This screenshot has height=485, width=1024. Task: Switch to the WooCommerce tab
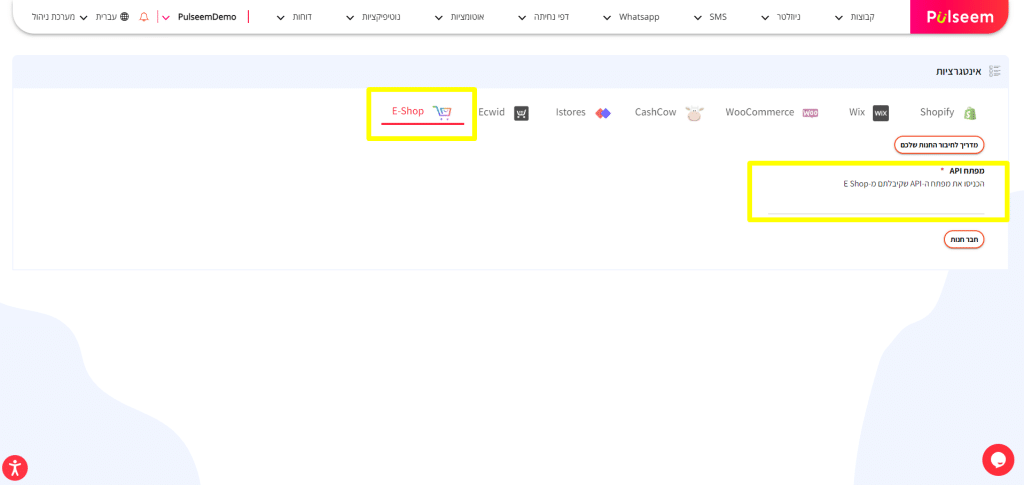[x=772, y=113]
